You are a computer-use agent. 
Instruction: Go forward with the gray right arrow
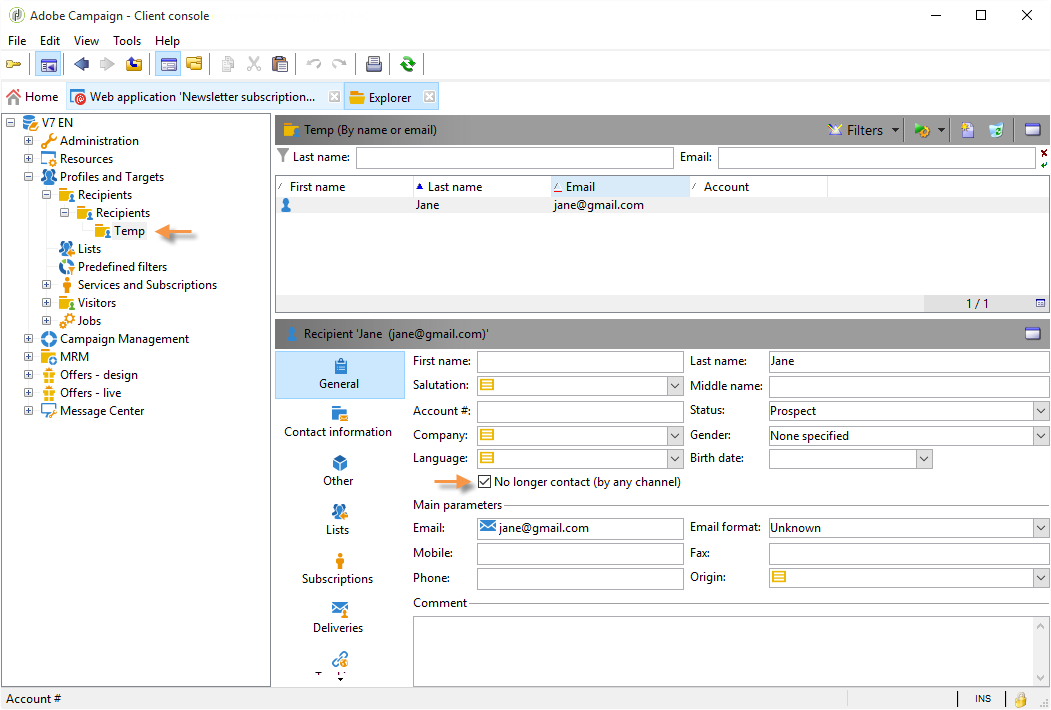107,64
